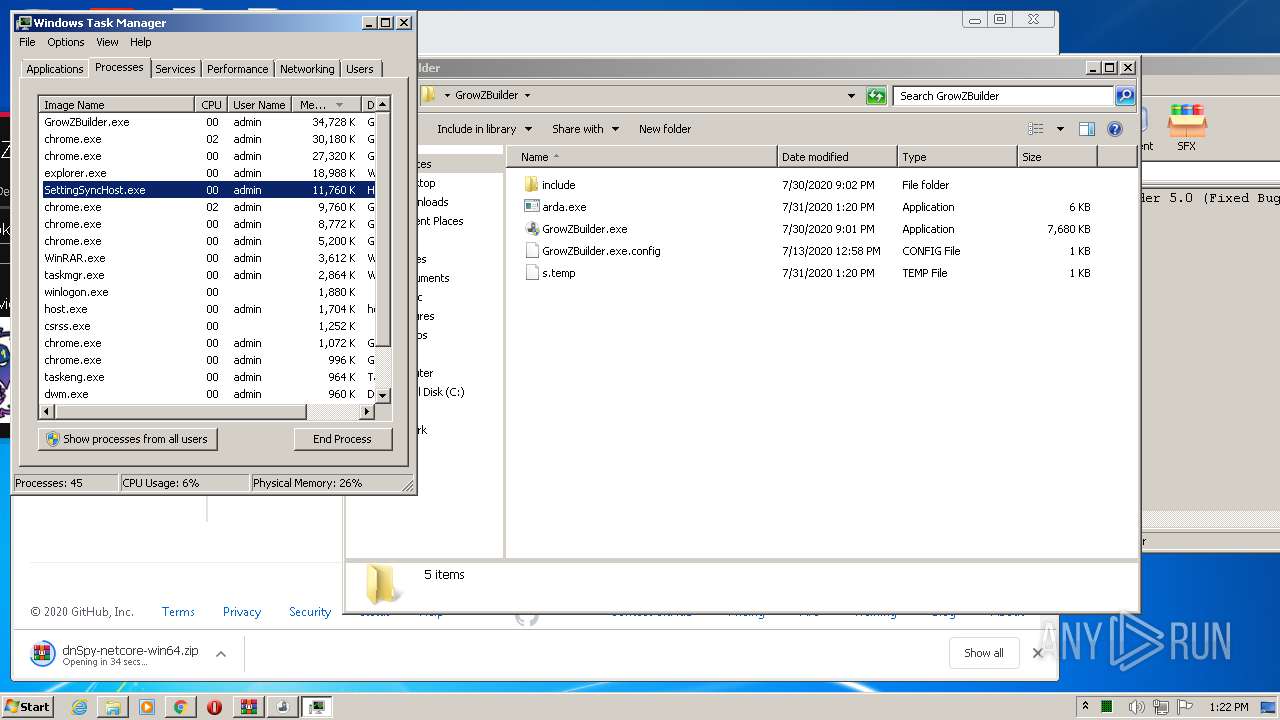Launch Windows Media Player from taskbar

tap(147, 707)
